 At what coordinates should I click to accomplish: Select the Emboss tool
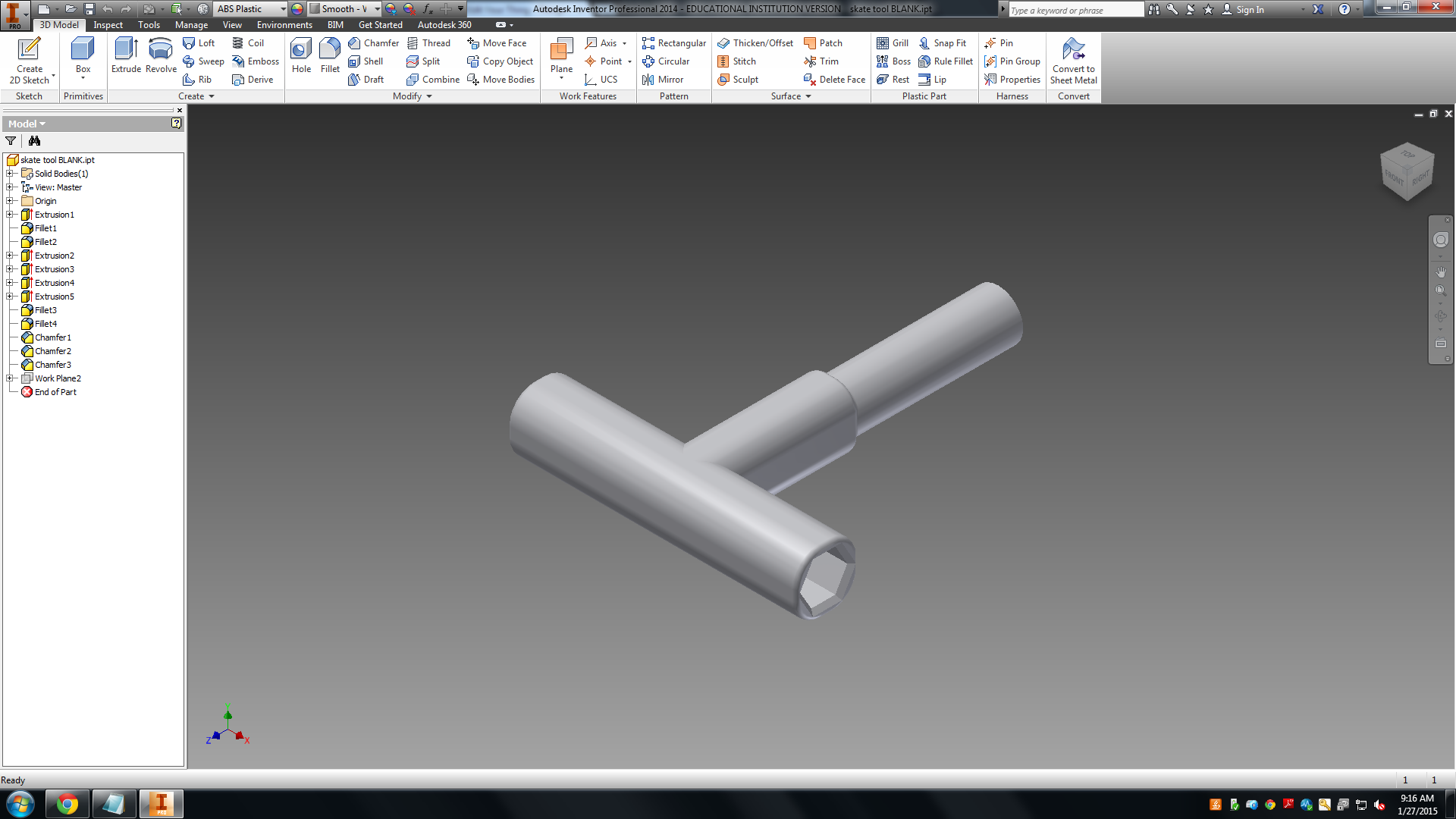point(256,61)
